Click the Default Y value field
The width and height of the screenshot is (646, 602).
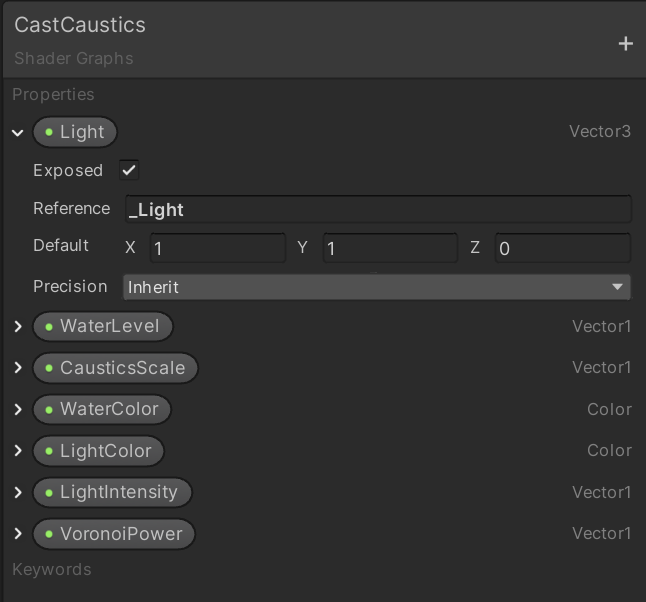coord(390,248)
